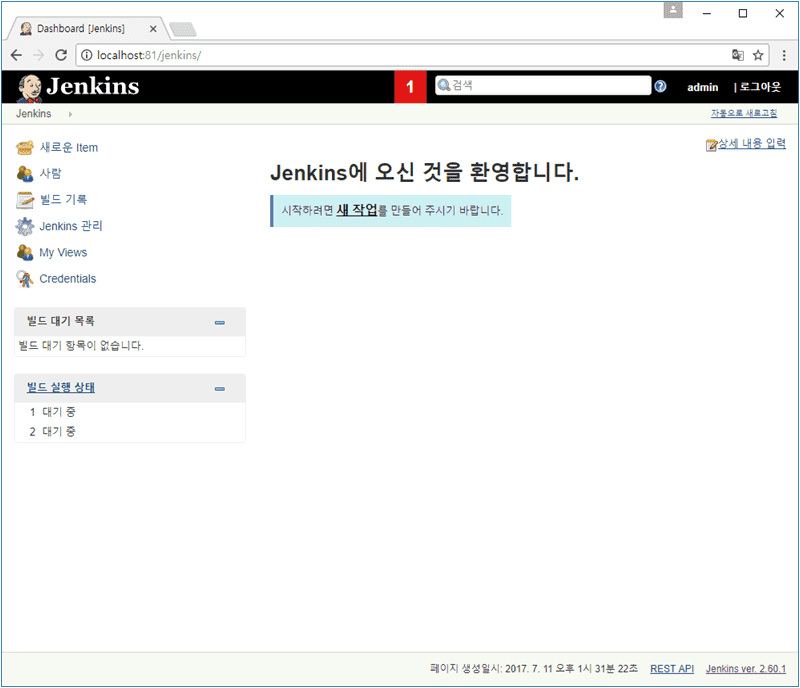Click the Jenkins header title text

pos(93,86)
